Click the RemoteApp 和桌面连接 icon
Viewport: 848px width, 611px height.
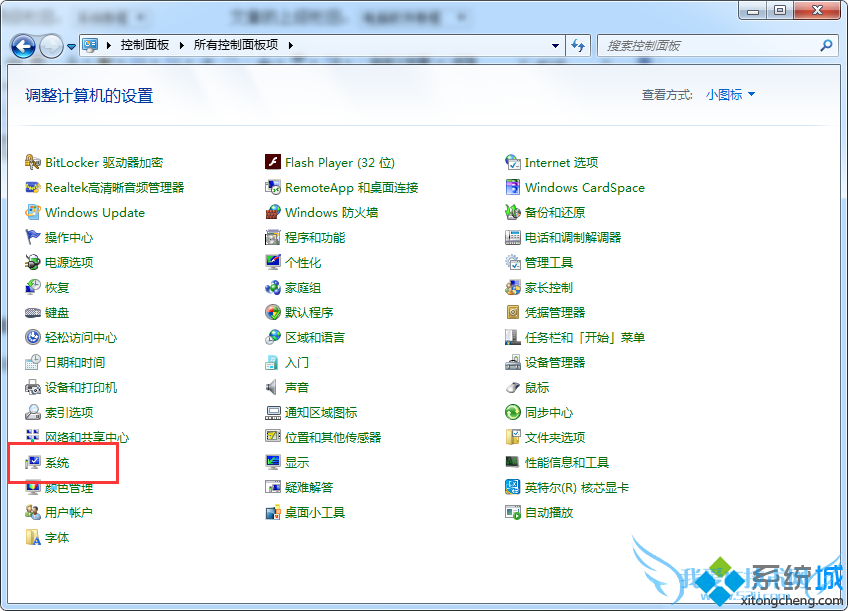tap(273, 188)
